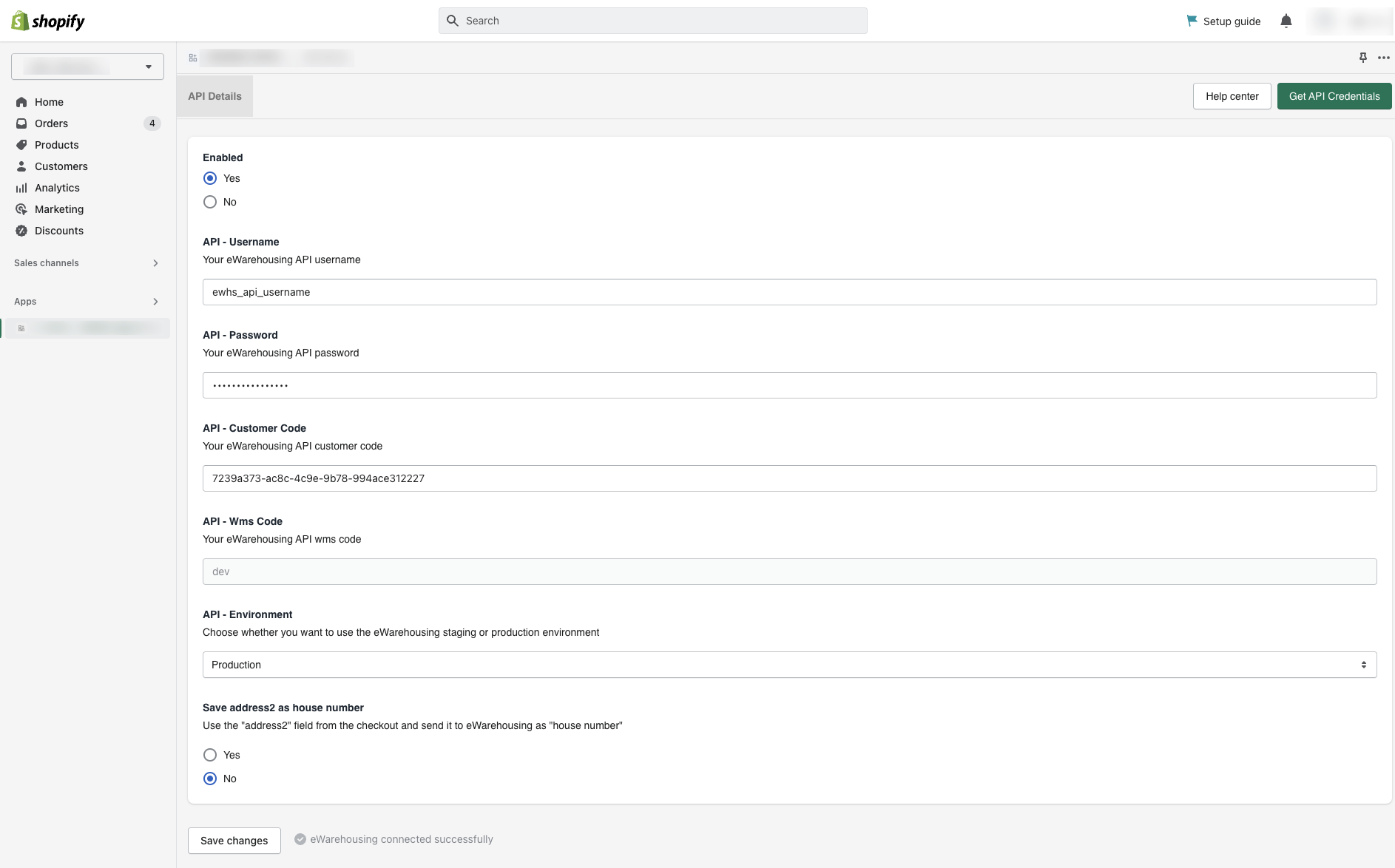Open the more actions ellipsis menu
The image size is (1395, 868).
click(1385, 58)
